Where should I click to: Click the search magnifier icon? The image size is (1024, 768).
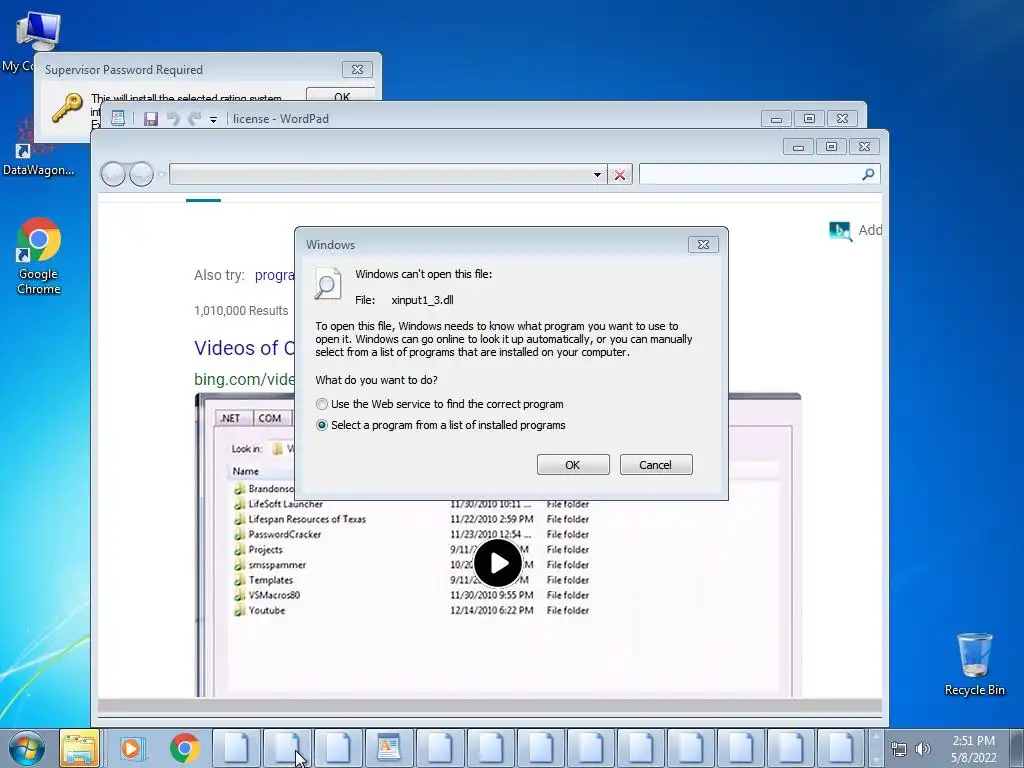(868, 174)
